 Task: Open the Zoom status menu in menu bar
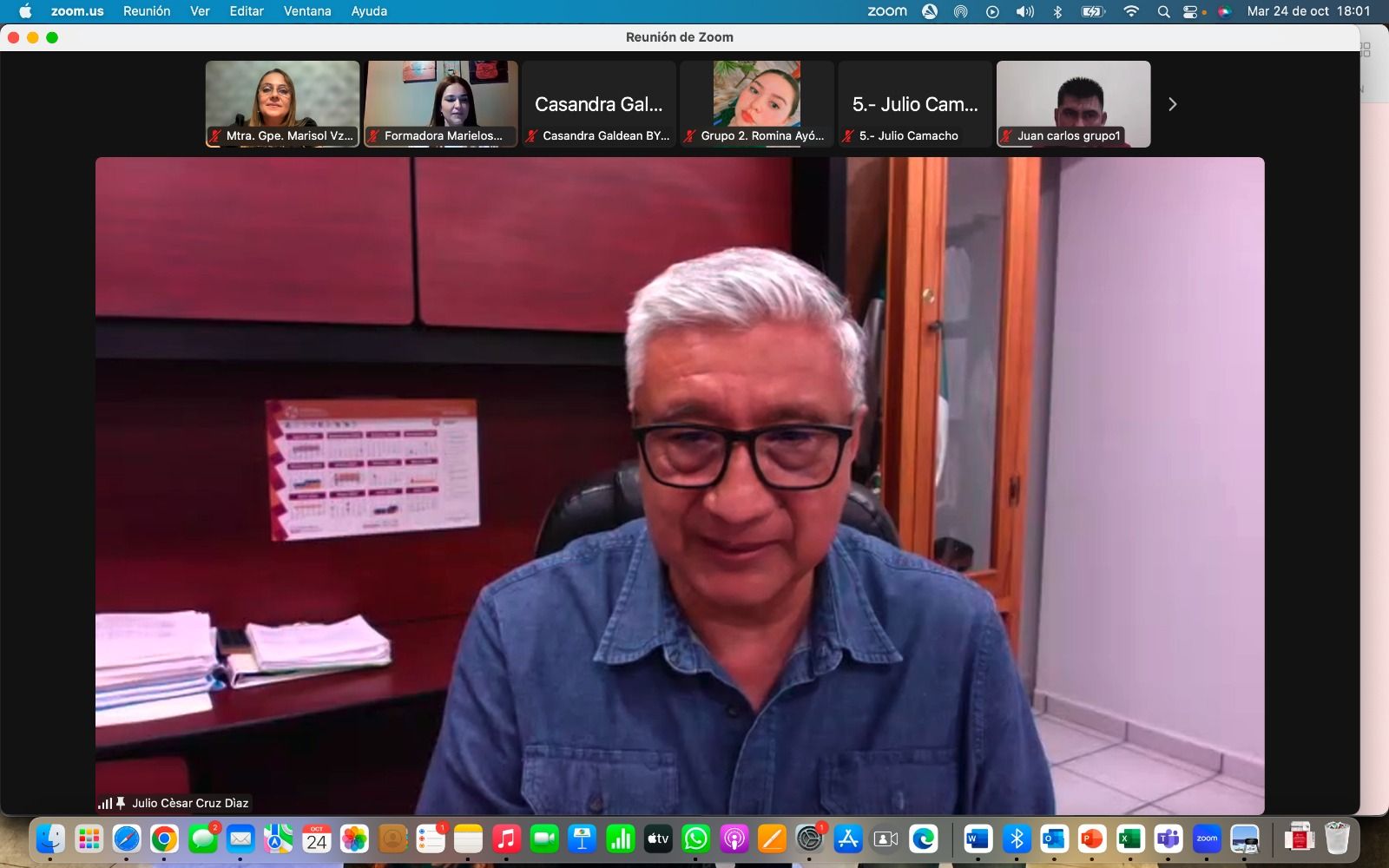pyautogui.click(x=886, y=11)
